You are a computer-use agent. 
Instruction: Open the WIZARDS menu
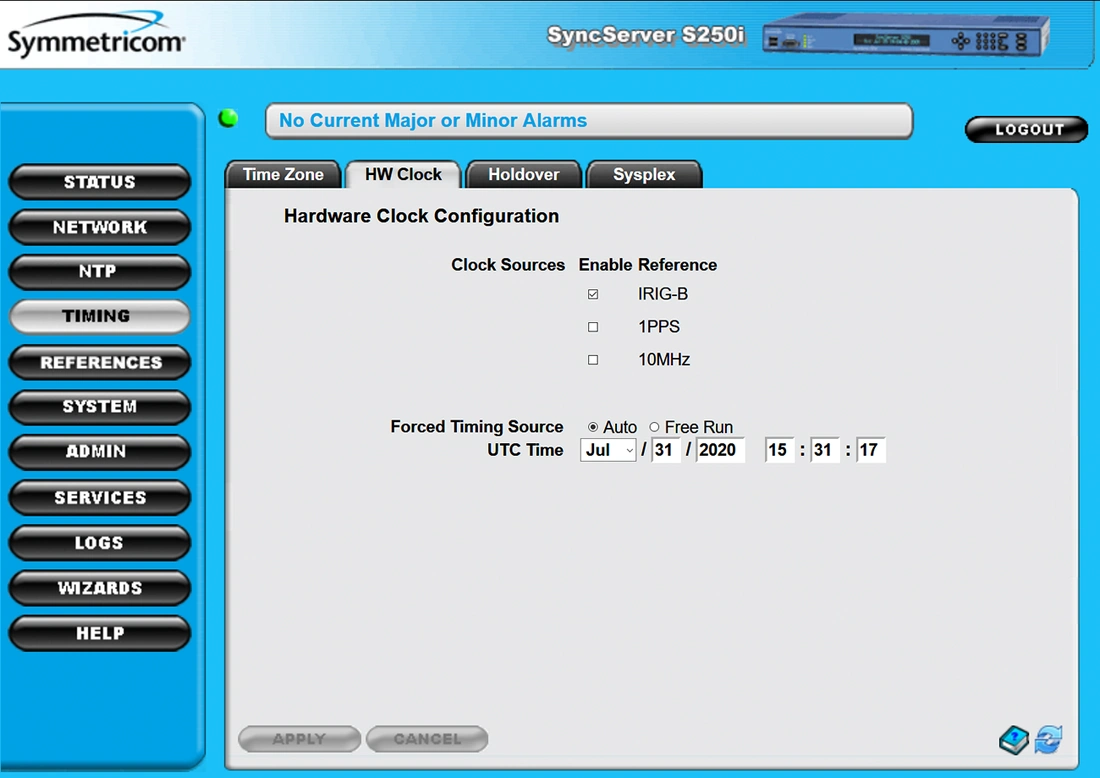[100, 588]
